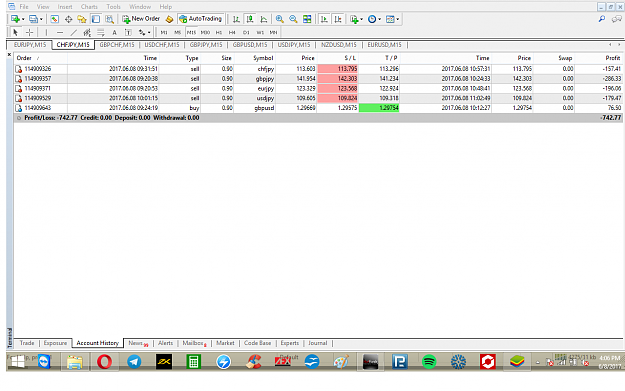Sort by the Profit column header
Screen dimensions: 625x391
coord(599,58)
